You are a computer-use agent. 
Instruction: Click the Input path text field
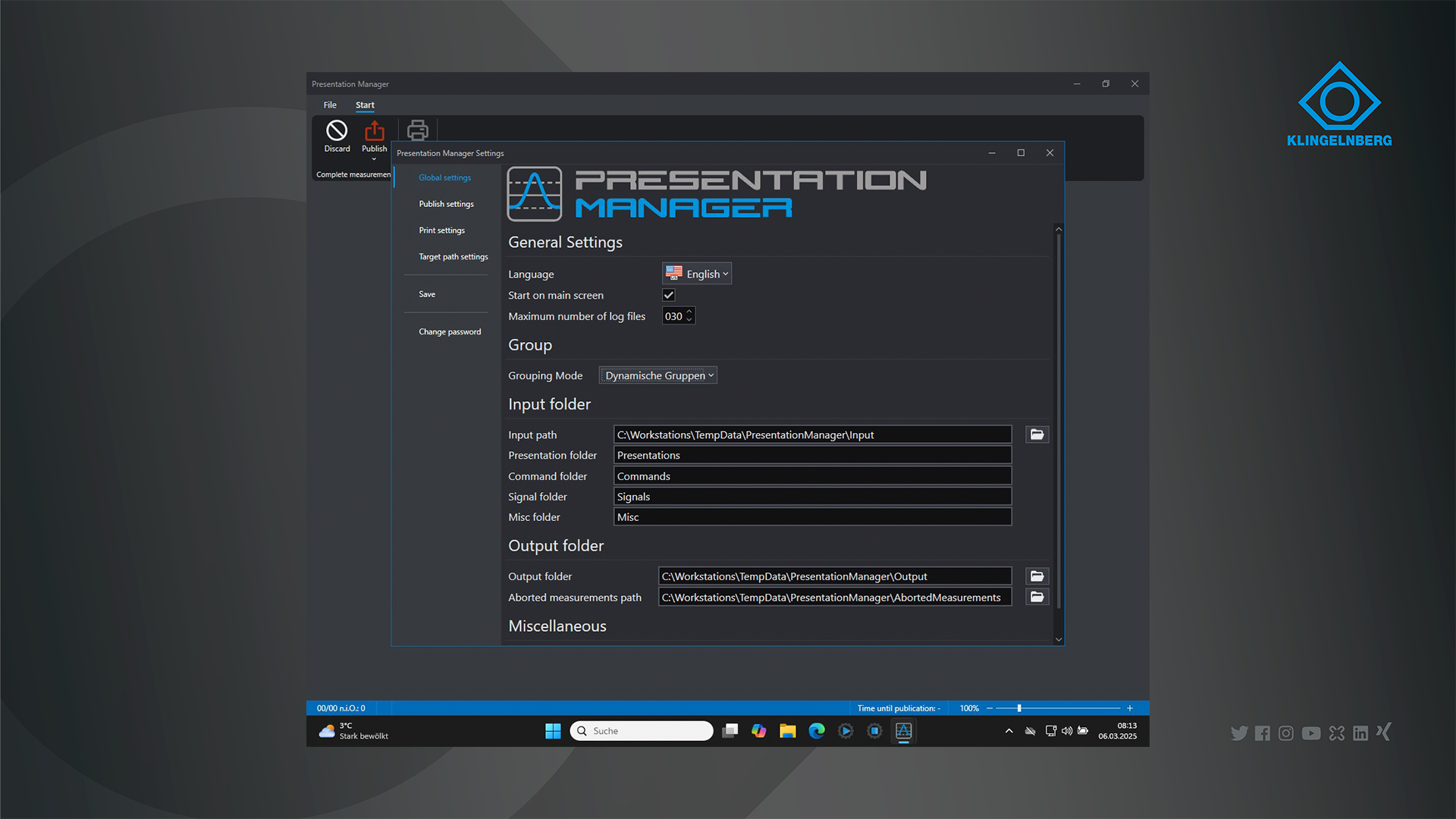[812, 435]
